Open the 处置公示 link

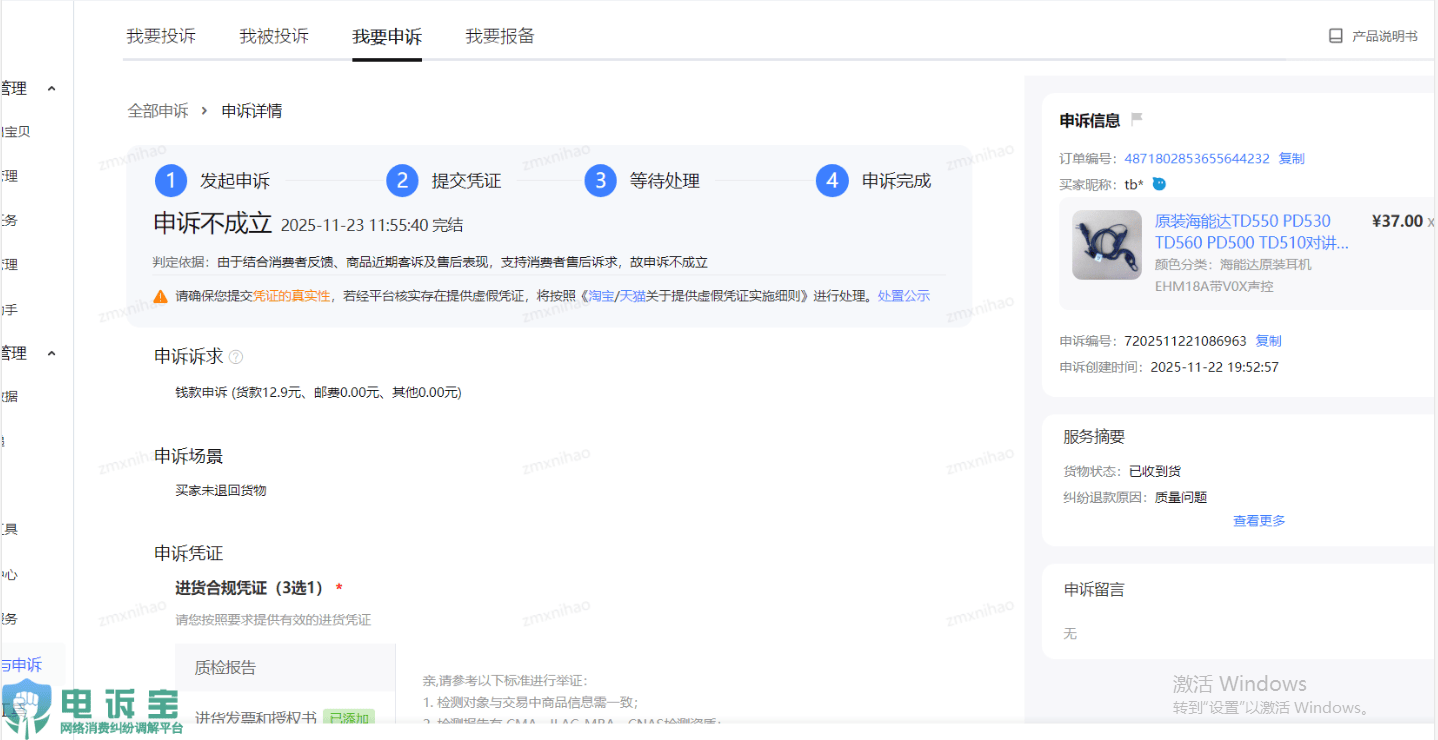(x=903, y=296)
